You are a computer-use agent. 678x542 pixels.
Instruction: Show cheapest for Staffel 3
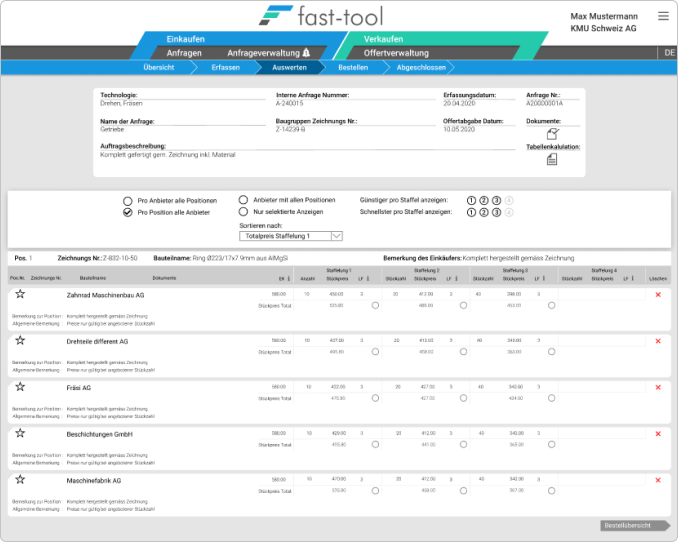[496, 200]
